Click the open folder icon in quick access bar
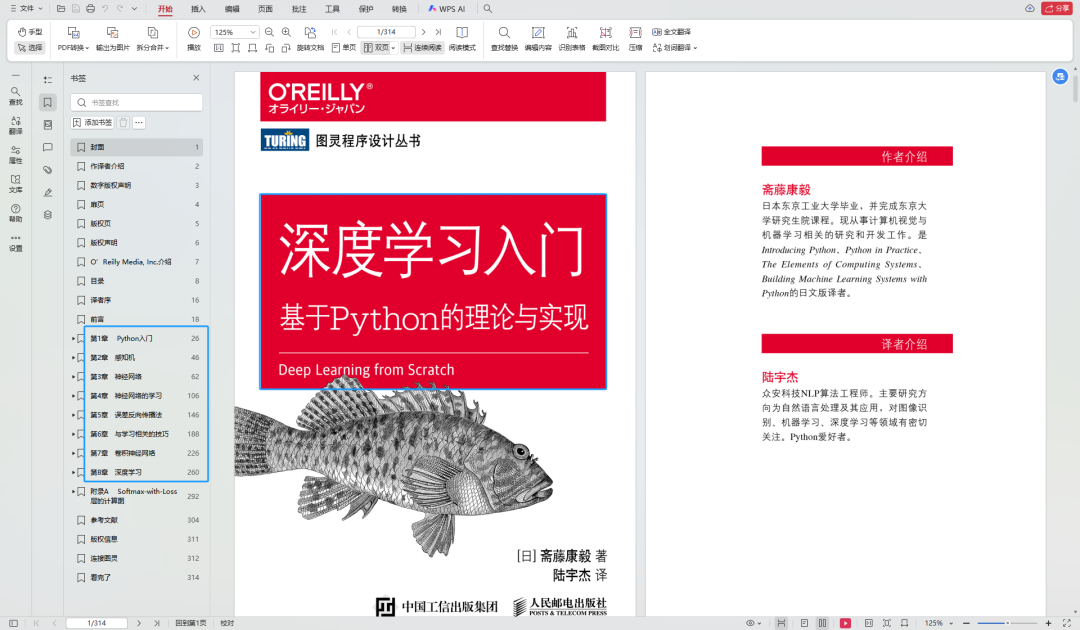This screenshot has width=1080, height=630. (61, 9)
